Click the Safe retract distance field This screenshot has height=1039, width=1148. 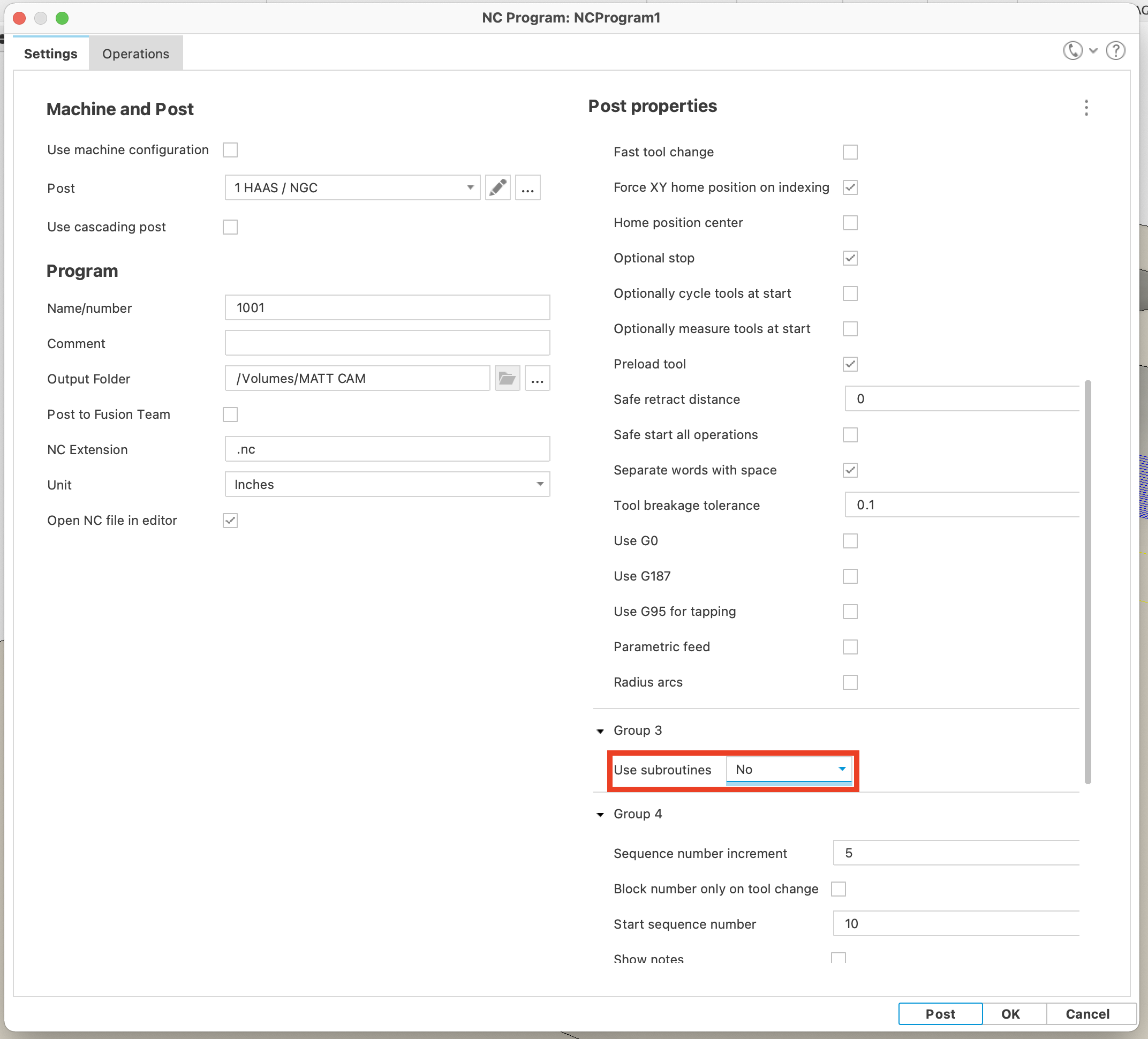(962, 399)
